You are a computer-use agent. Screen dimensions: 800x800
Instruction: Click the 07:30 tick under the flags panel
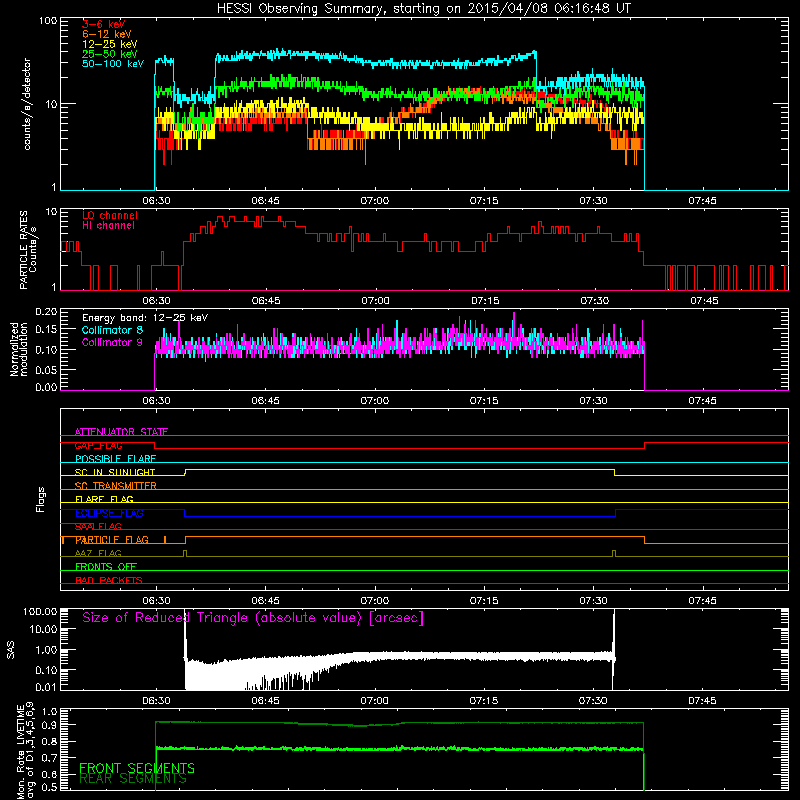click(593, 601)
